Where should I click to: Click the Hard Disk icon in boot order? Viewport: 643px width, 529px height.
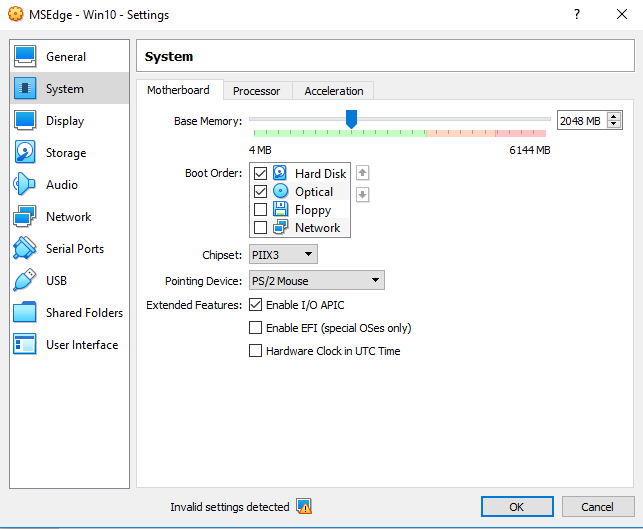pos(280,173)
